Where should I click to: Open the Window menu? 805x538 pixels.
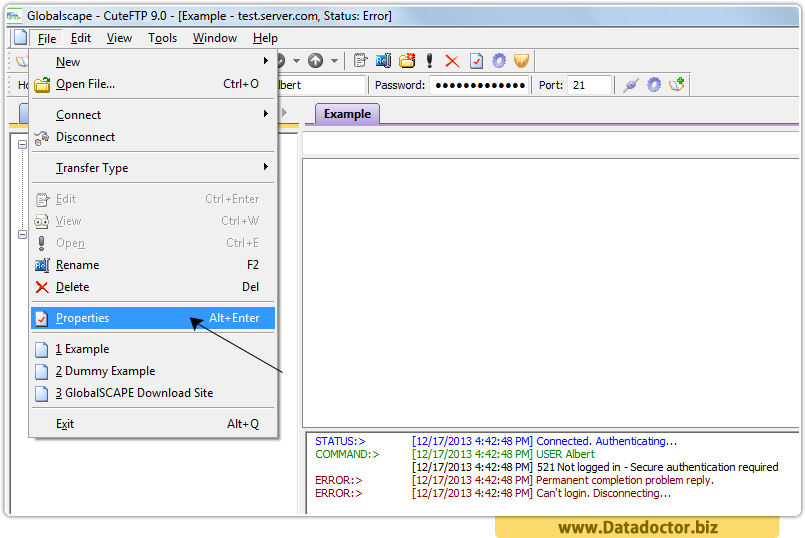click(215, 38)
